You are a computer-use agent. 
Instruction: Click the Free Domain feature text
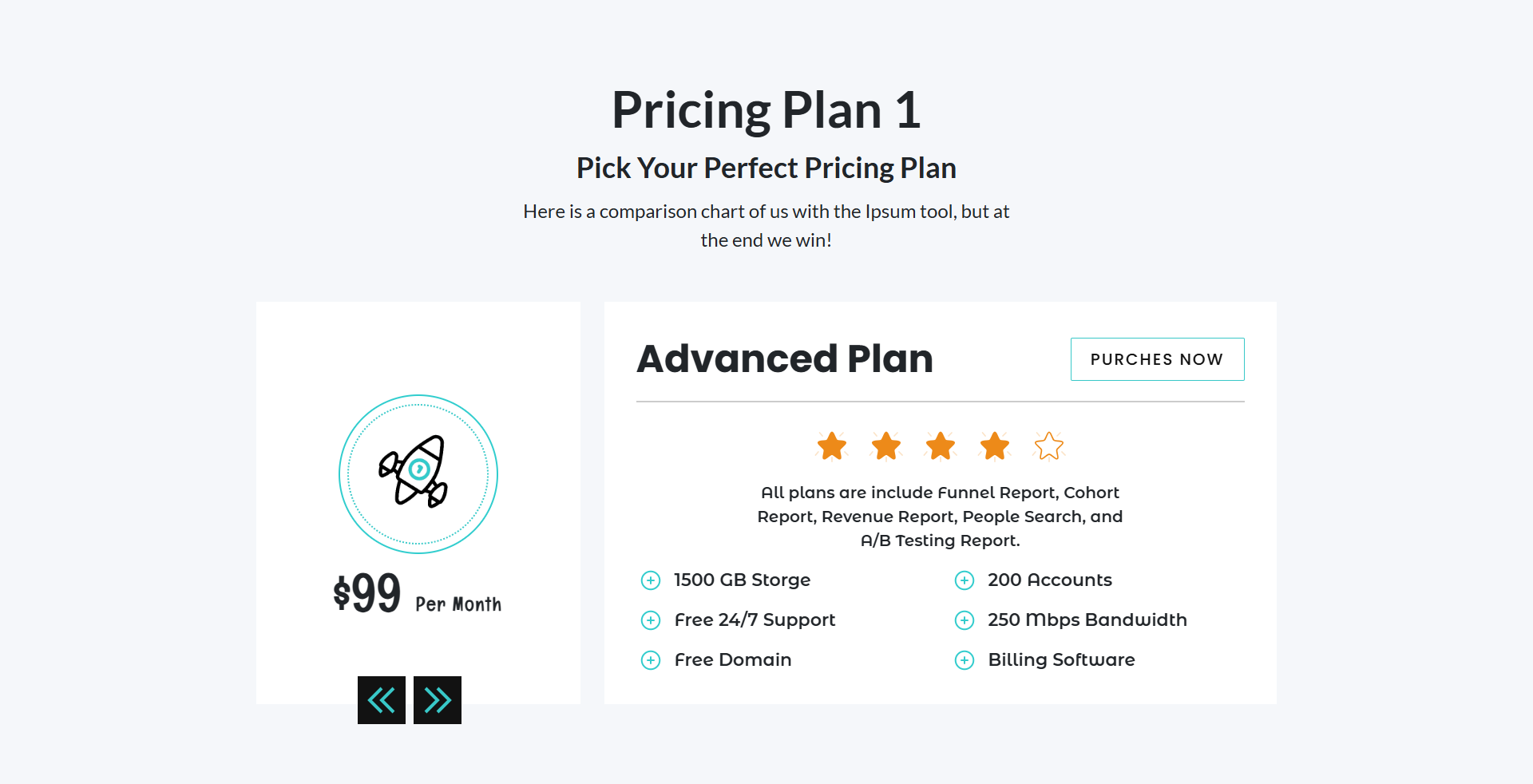733,659
